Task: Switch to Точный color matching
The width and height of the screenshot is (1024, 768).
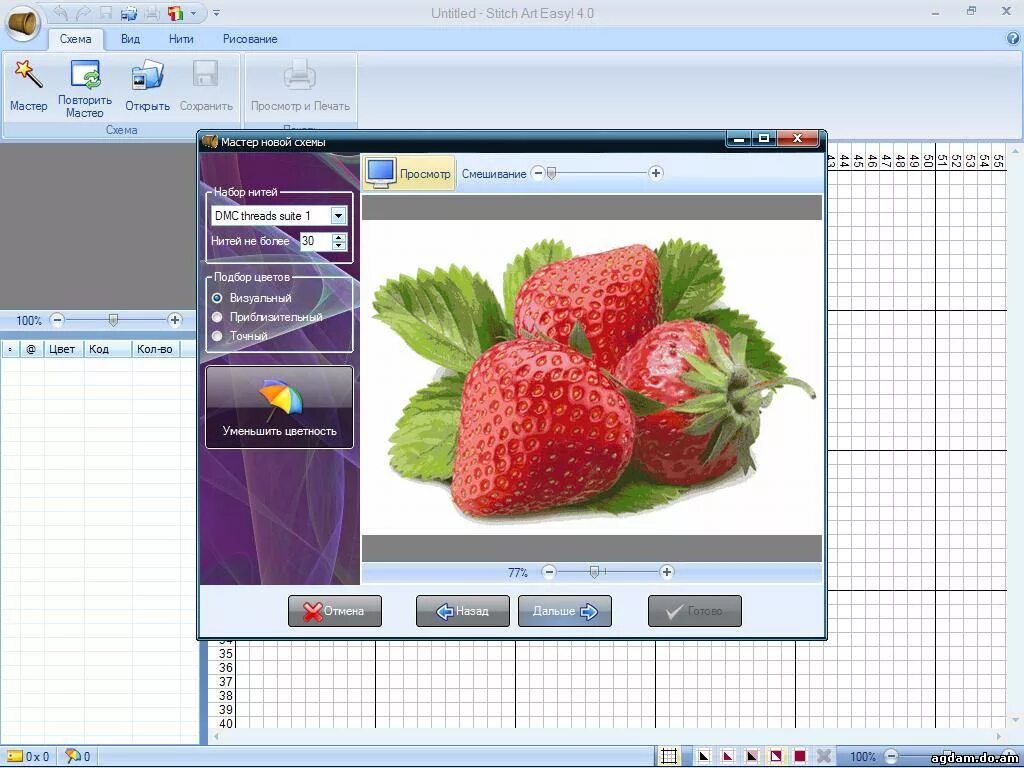Action: (217, 336)
